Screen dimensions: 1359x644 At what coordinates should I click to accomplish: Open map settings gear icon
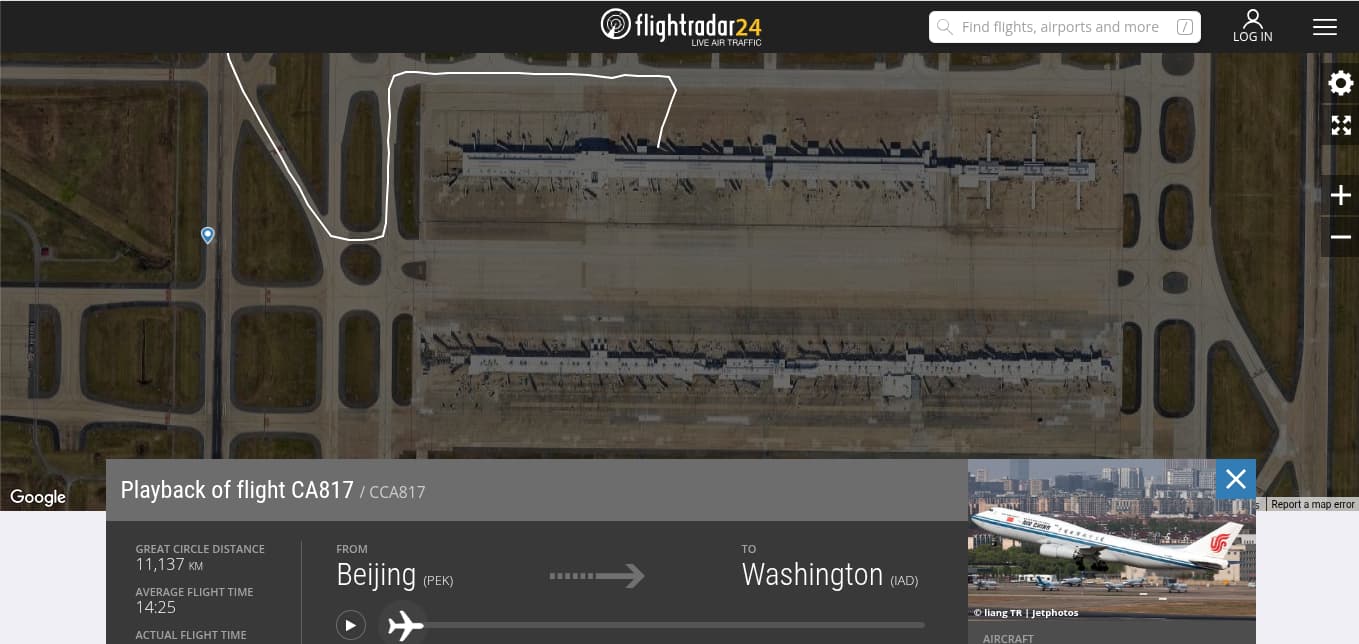(x=1340, y=83)
